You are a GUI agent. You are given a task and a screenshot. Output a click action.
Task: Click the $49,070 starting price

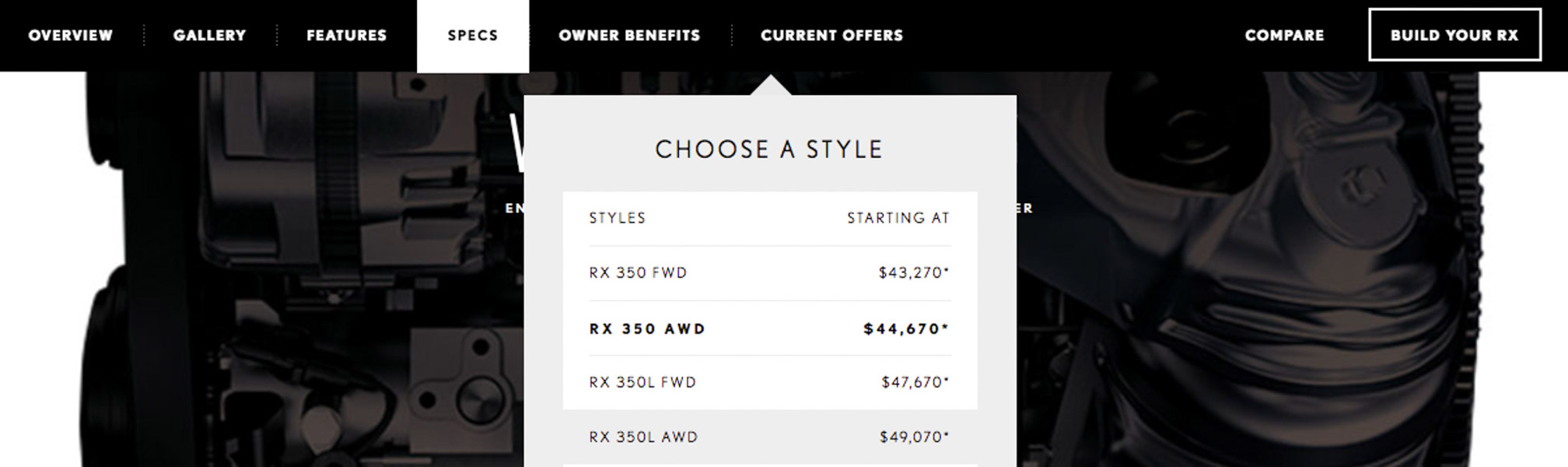(x=914, y=437)
